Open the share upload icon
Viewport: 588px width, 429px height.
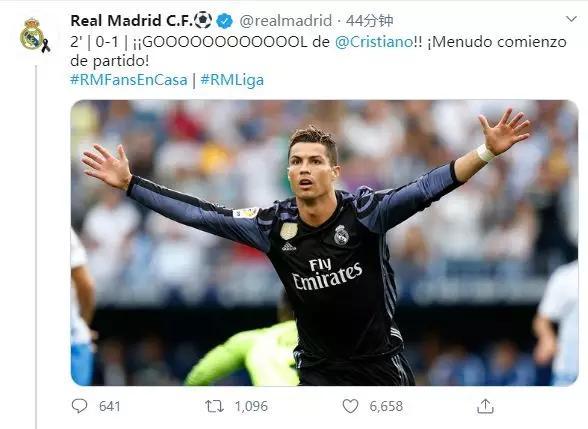tap(485, 406)
